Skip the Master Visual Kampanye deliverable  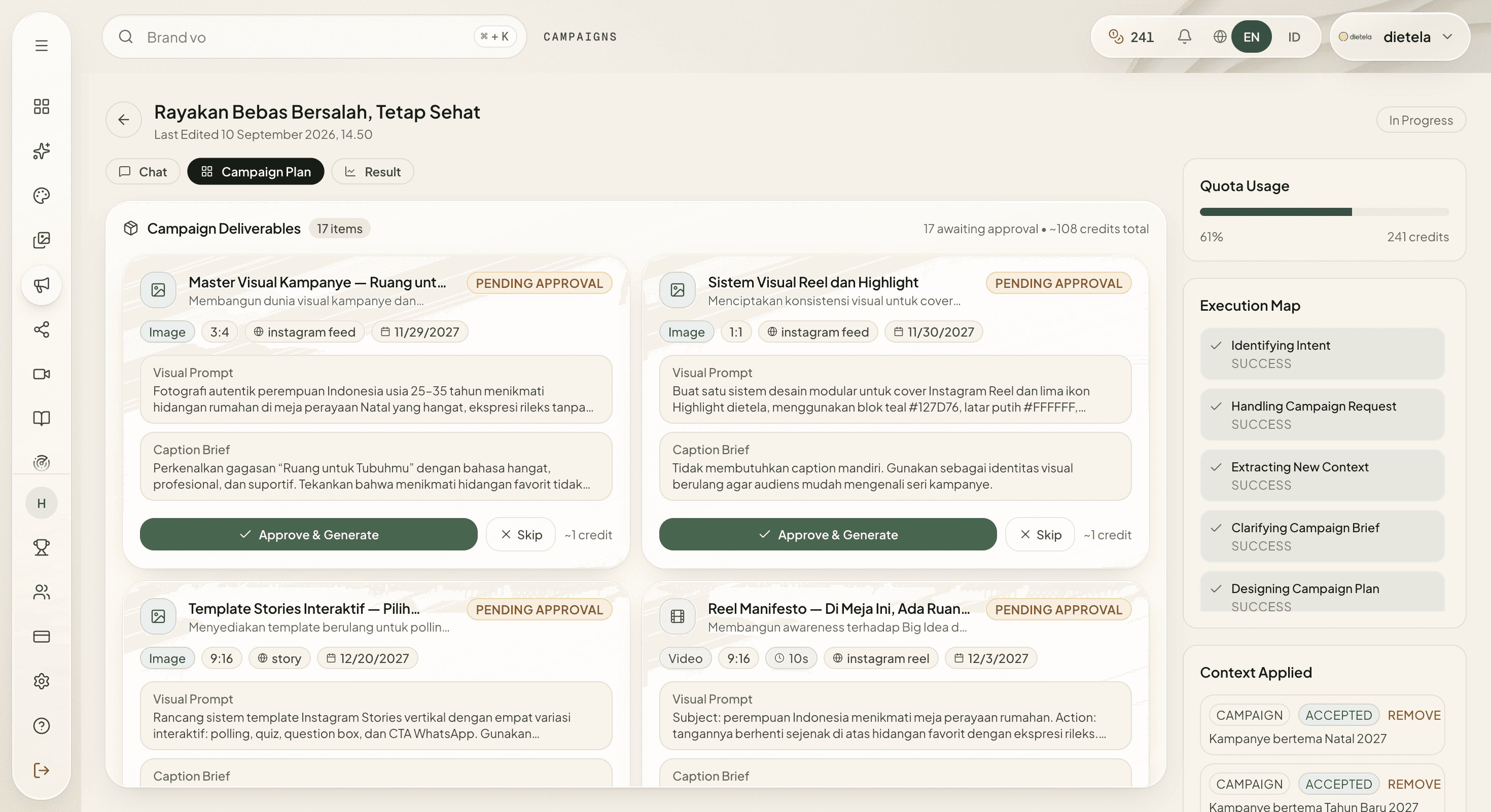tap(521, 534)
